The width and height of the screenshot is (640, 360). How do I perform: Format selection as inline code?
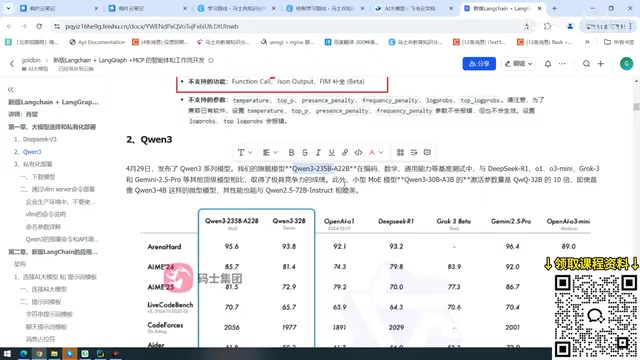coord(358,152)
